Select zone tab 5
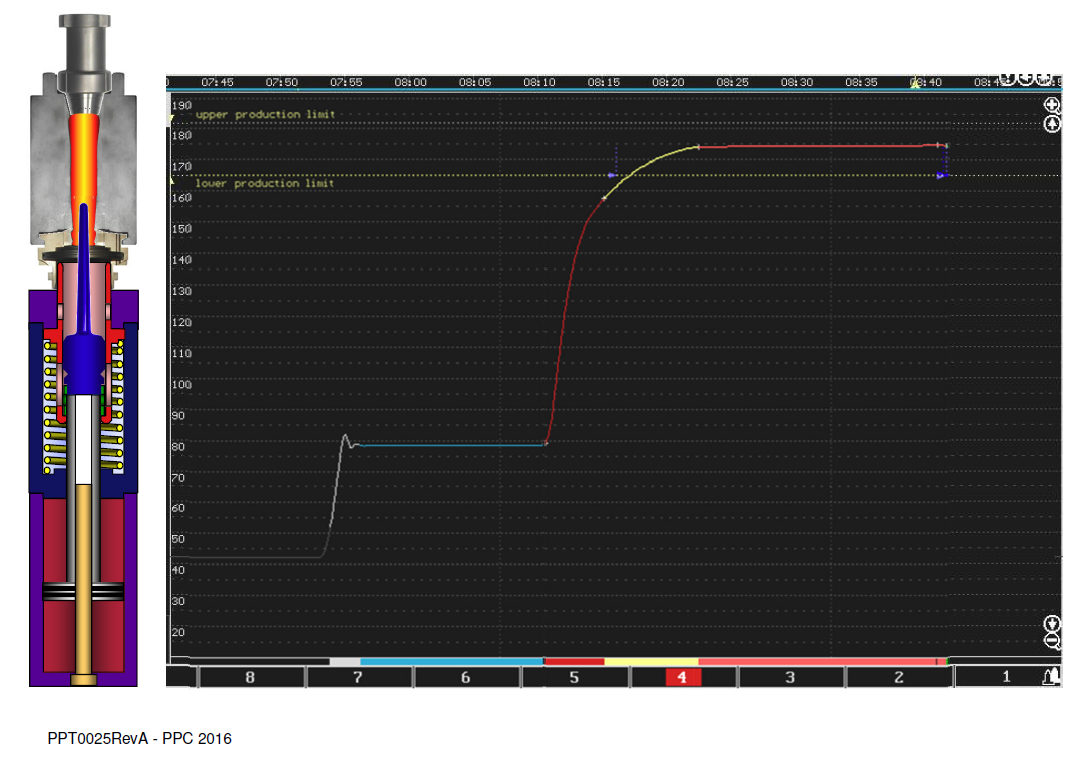This screenshot has width=1081, height=757. tap(574, 677)
